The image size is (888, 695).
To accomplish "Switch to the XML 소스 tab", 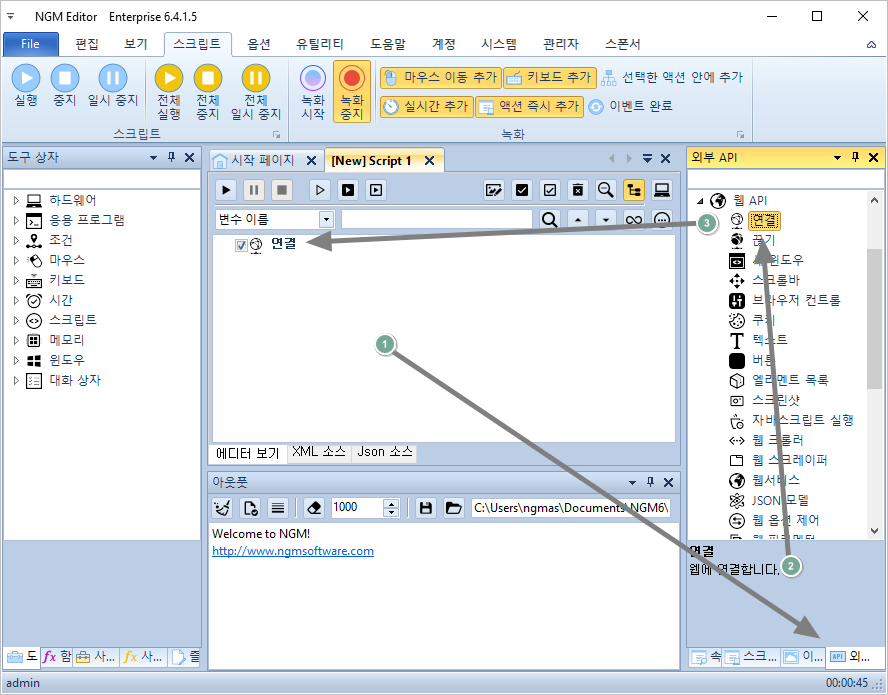I will [319, 452].
